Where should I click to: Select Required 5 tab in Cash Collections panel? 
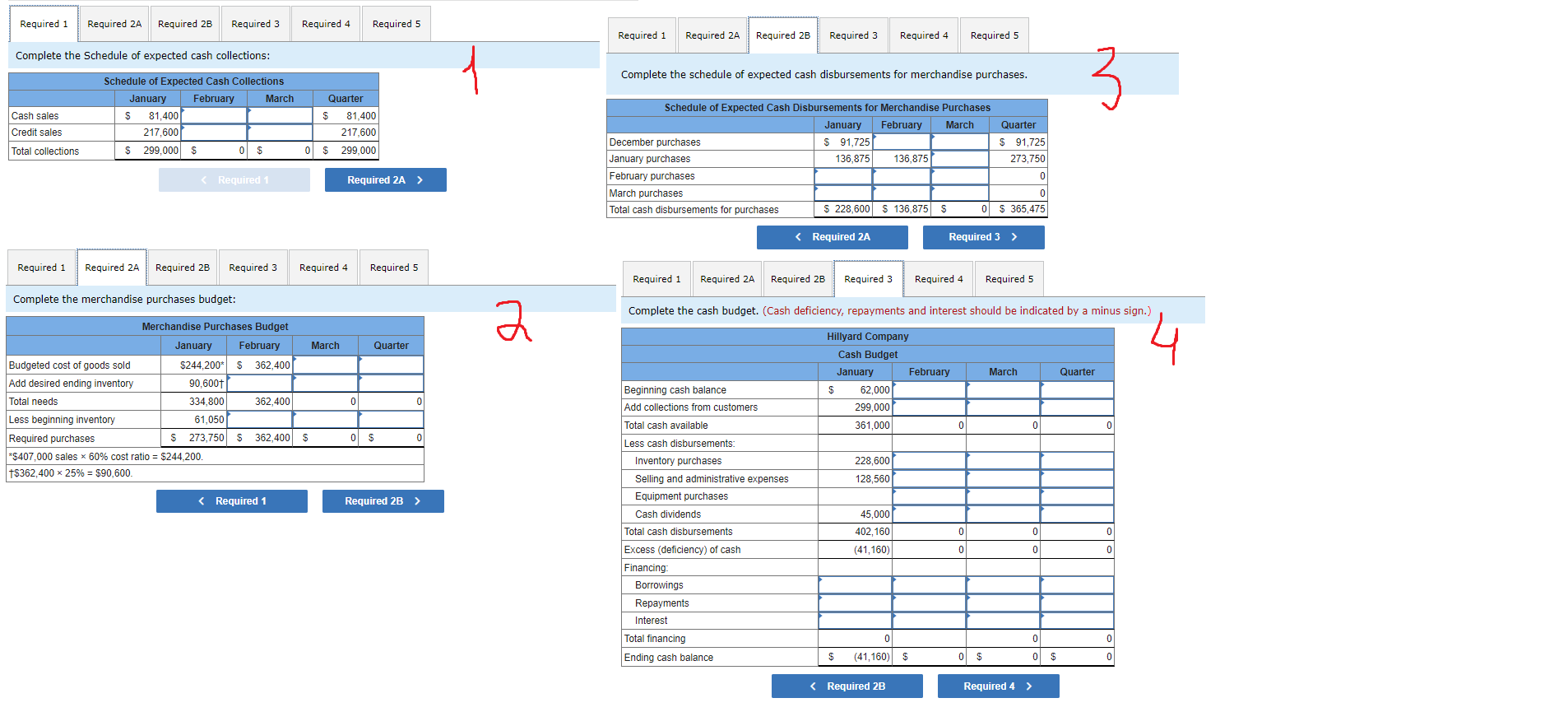click(x=397, y=24)
